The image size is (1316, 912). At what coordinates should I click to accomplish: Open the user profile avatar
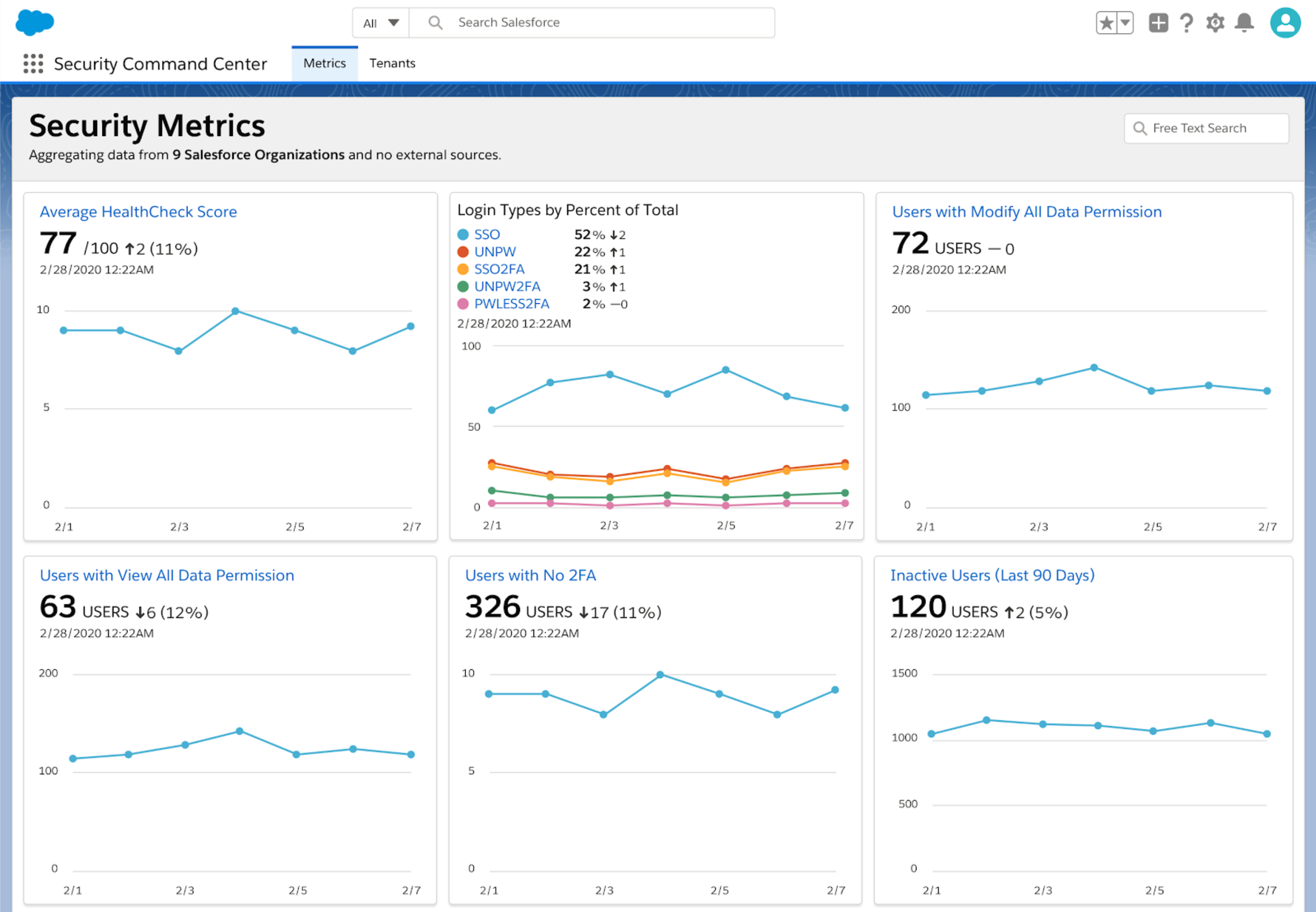[x=1285, y=23]
